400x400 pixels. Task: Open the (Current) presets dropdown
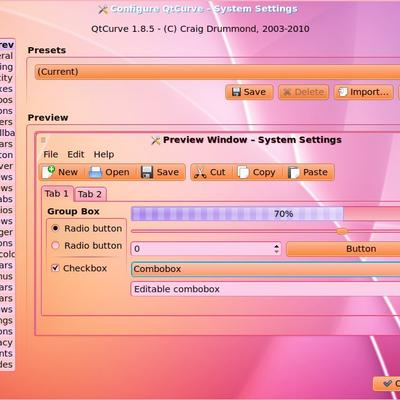(x=217, y=72)
